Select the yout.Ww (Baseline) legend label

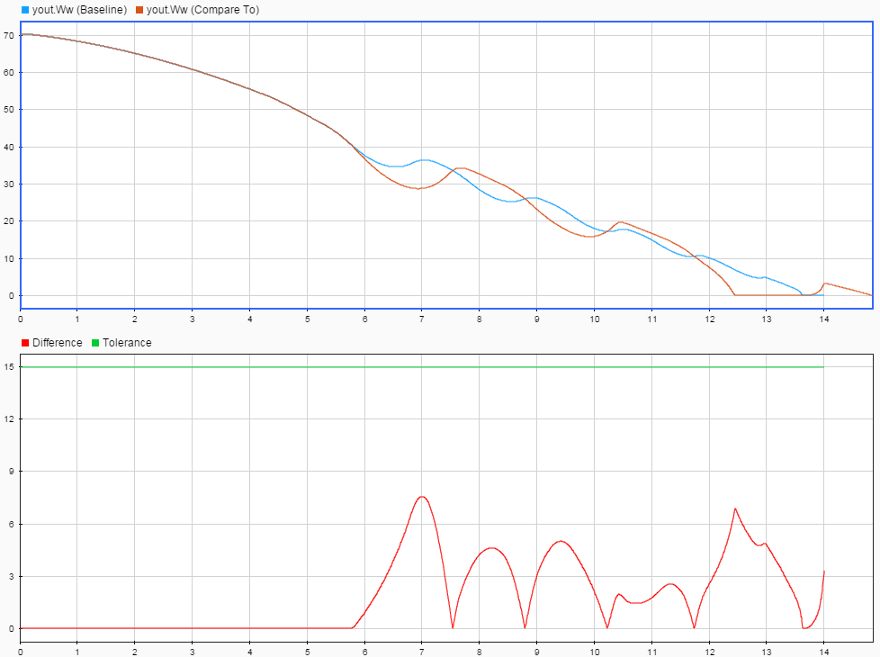(x=80, y=10)
